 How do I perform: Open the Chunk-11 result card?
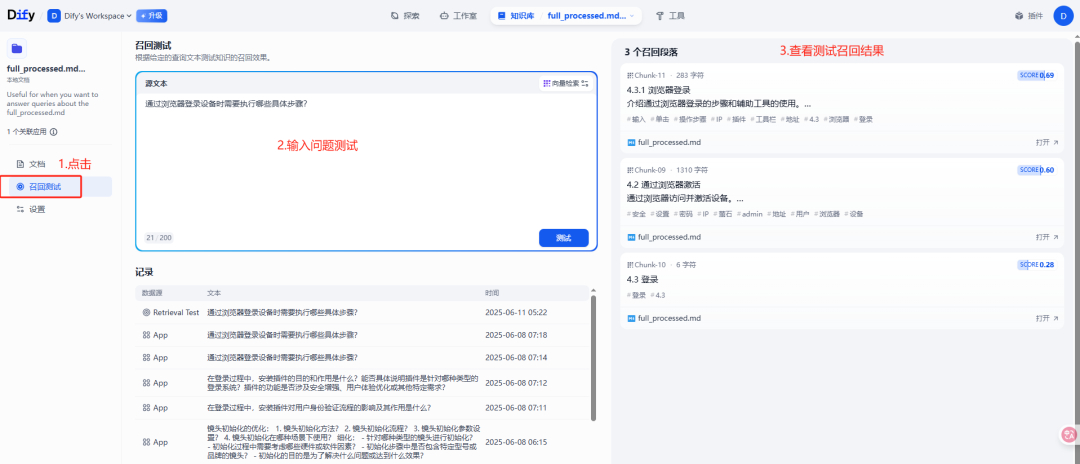840,109
